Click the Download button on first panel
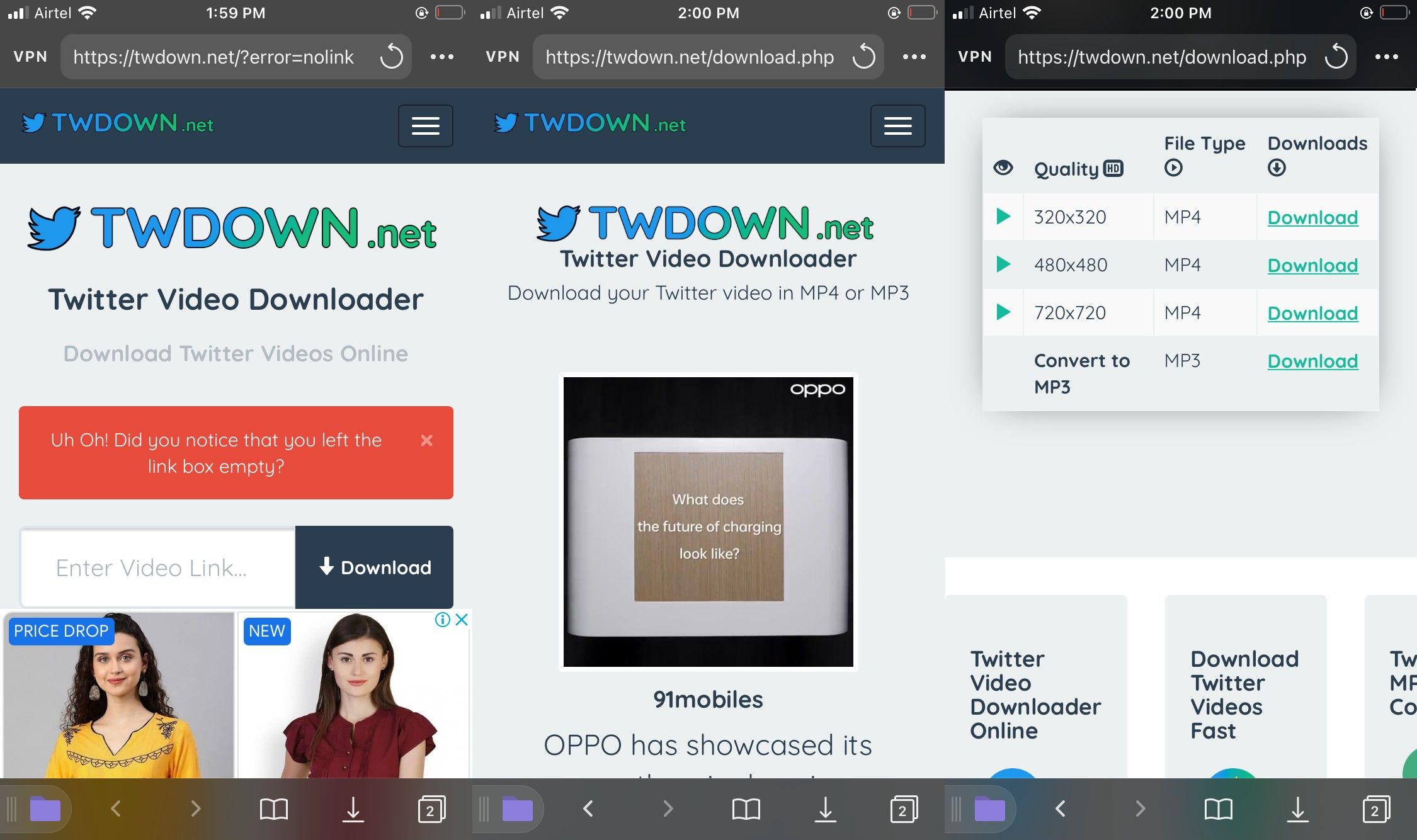 pos(374,567)
